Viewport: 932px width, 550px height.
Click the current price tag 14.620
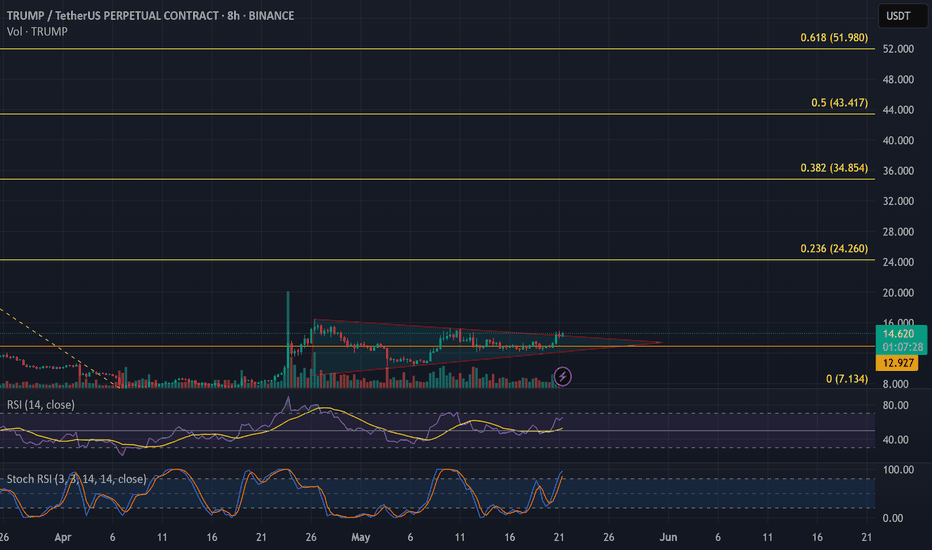[898, 334]
